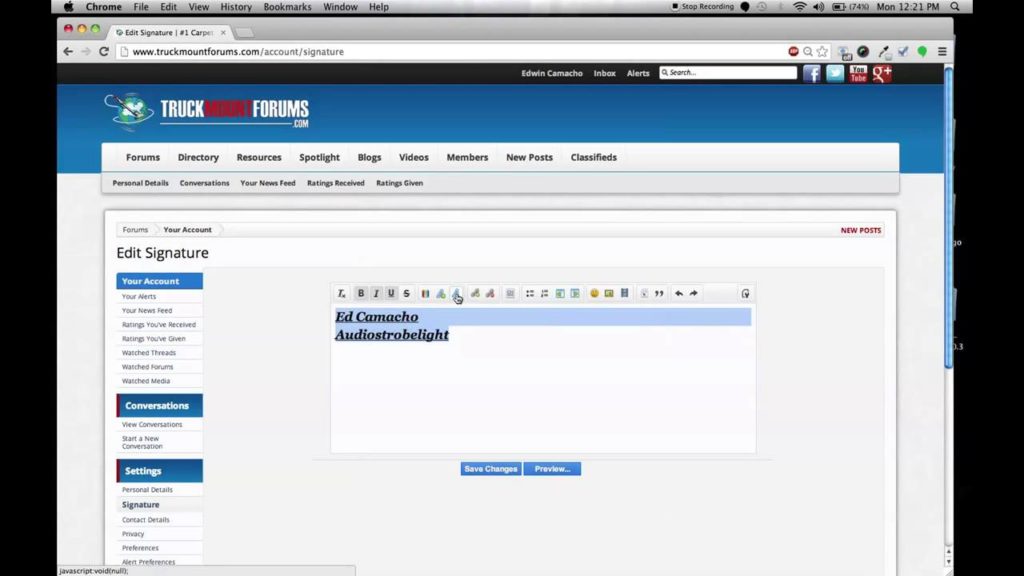The width and height of the screenshot is (1024, 576).
Task: Click the insert media film icon
Action: tap(624, 294)
